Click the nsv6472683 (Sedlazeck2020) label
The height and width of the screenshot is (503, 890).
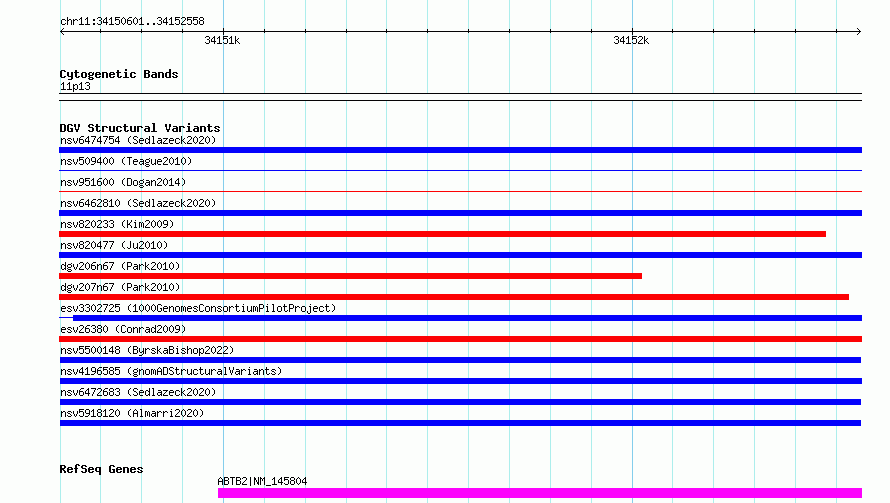point(138,392)
